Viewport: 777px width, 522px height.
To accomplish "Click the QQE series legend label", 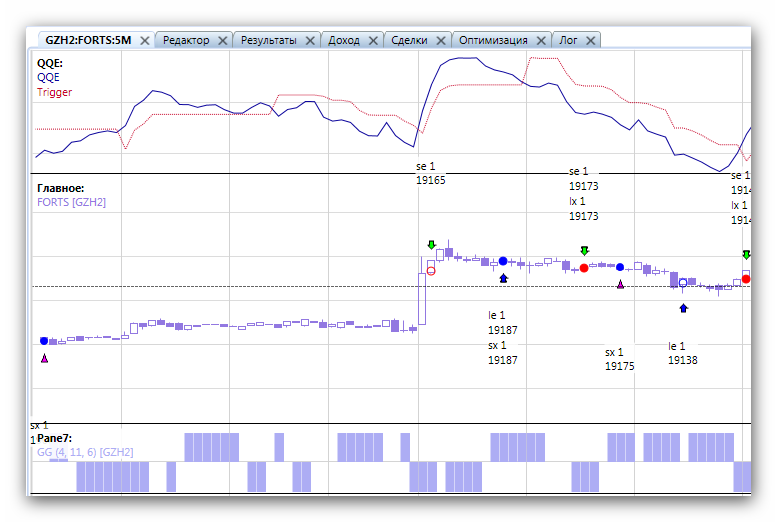I will tap(48, 77).
